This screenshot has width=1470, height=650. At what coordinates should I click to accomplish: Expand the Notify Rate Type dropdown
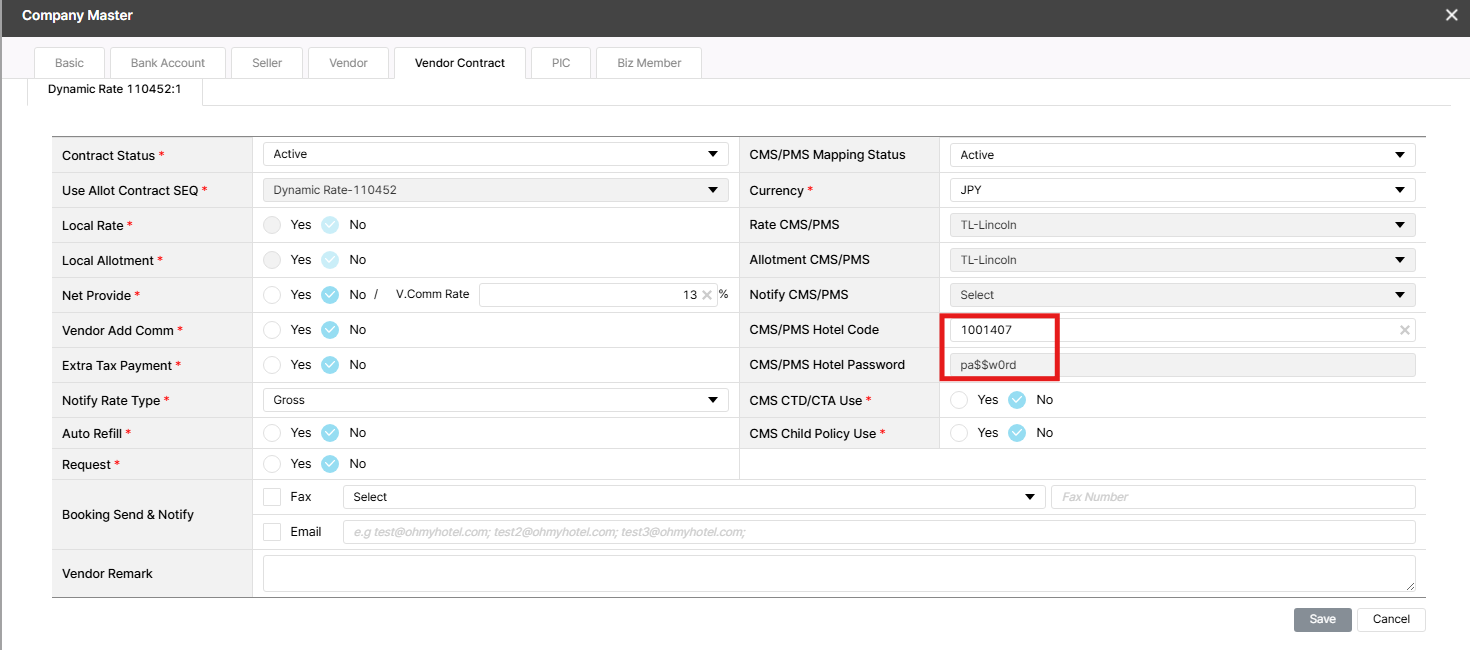(x=496, y=400)
